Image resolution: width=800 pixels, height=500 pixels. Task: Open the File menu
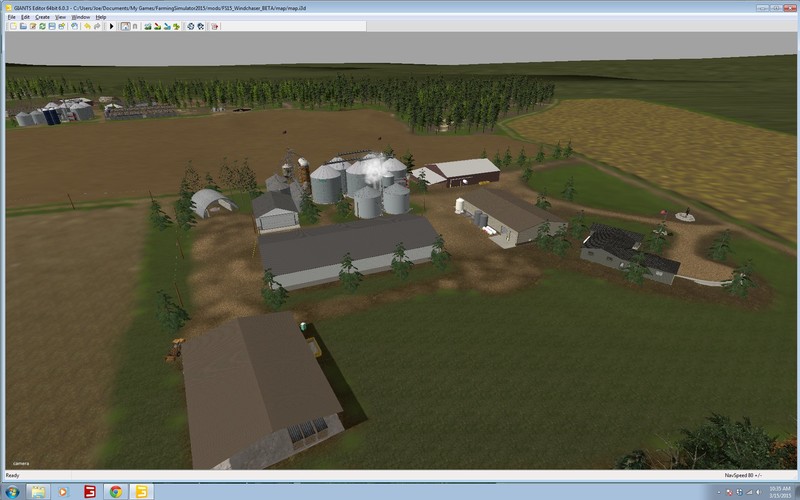(12, 17)
